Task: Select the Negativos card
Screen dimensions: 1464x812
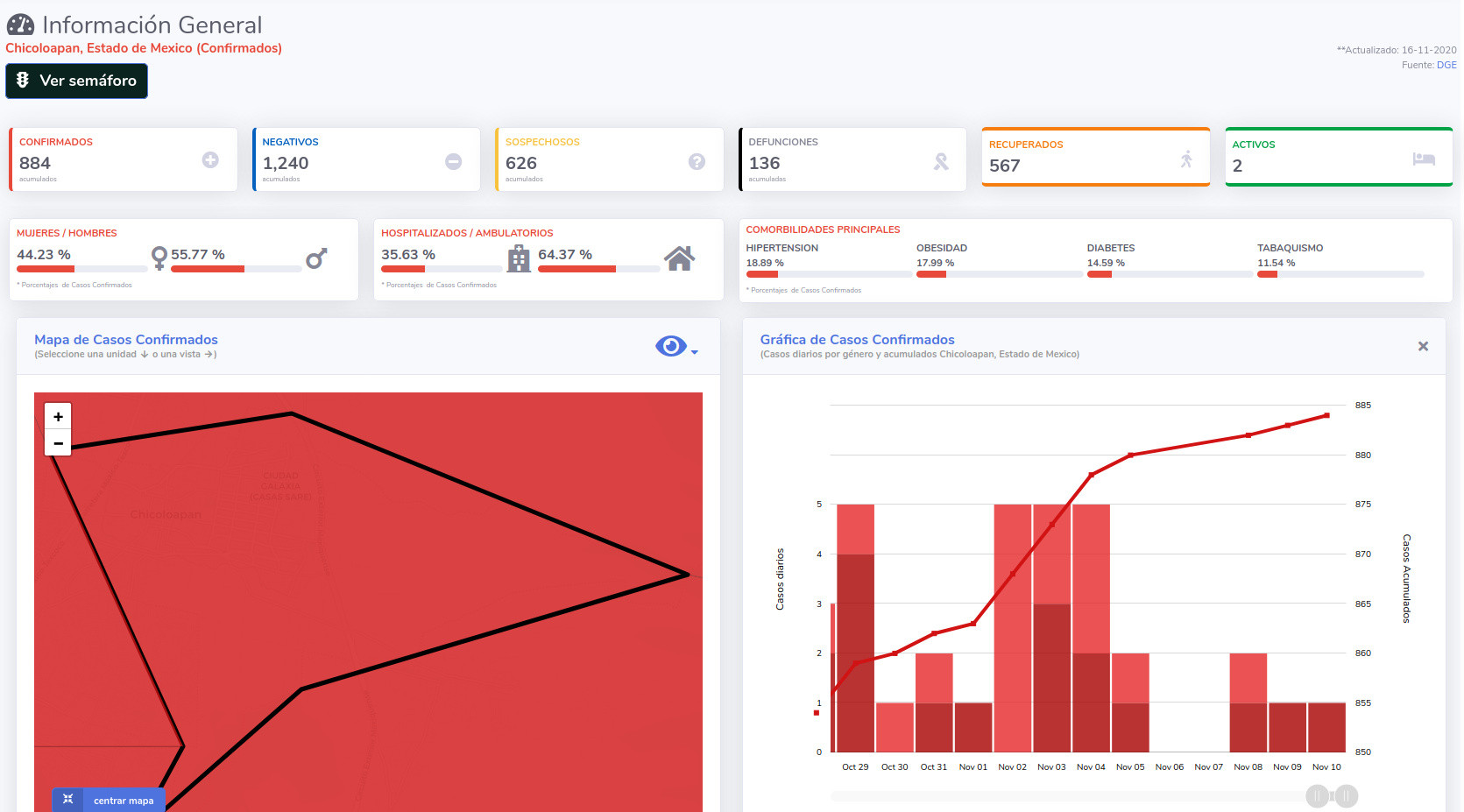Action: tap(366, 159)
